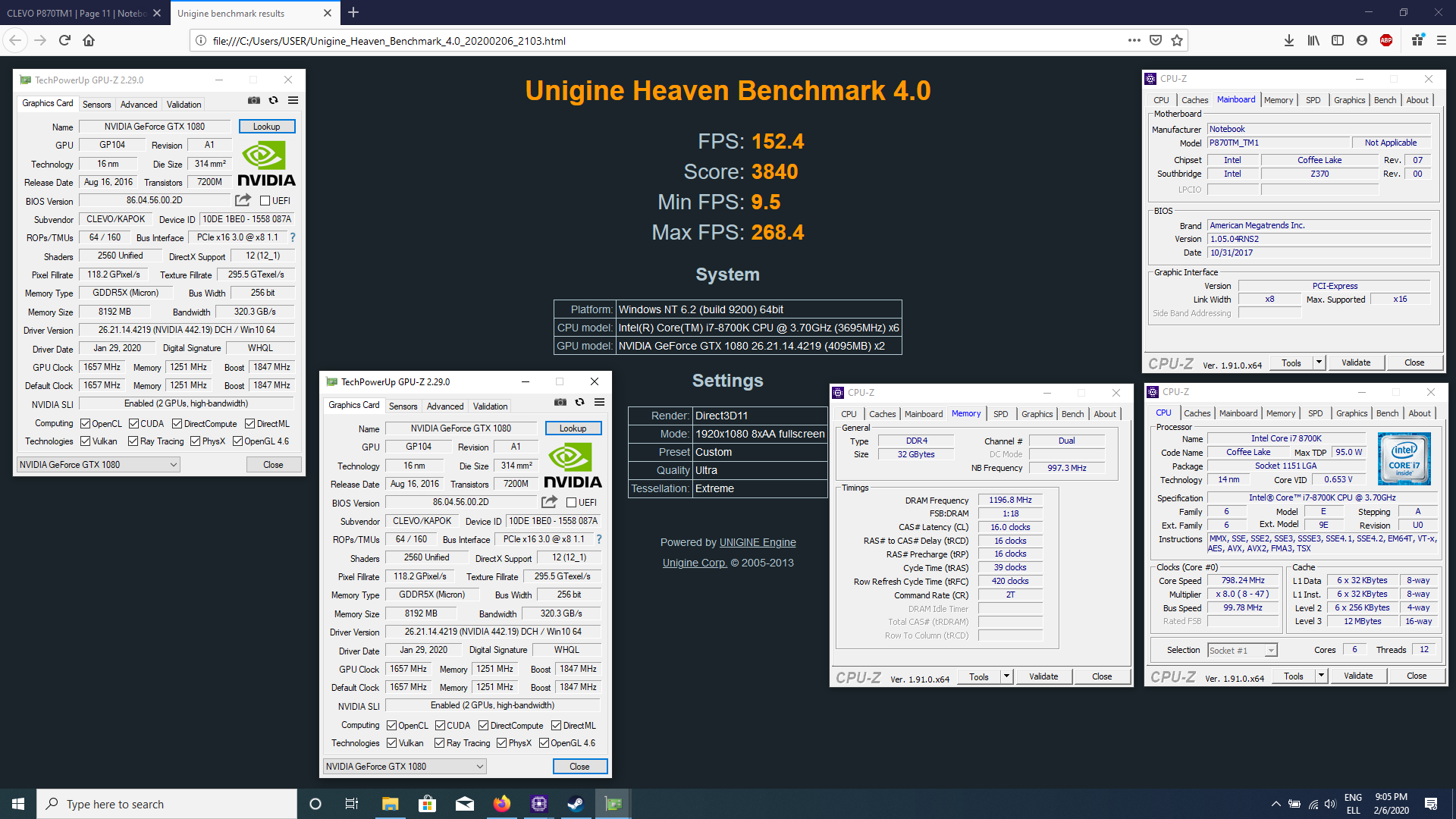The image size is (1456, 819).
Task: Click Close button in front GPU-Z window
Action: tap(580, 767)
